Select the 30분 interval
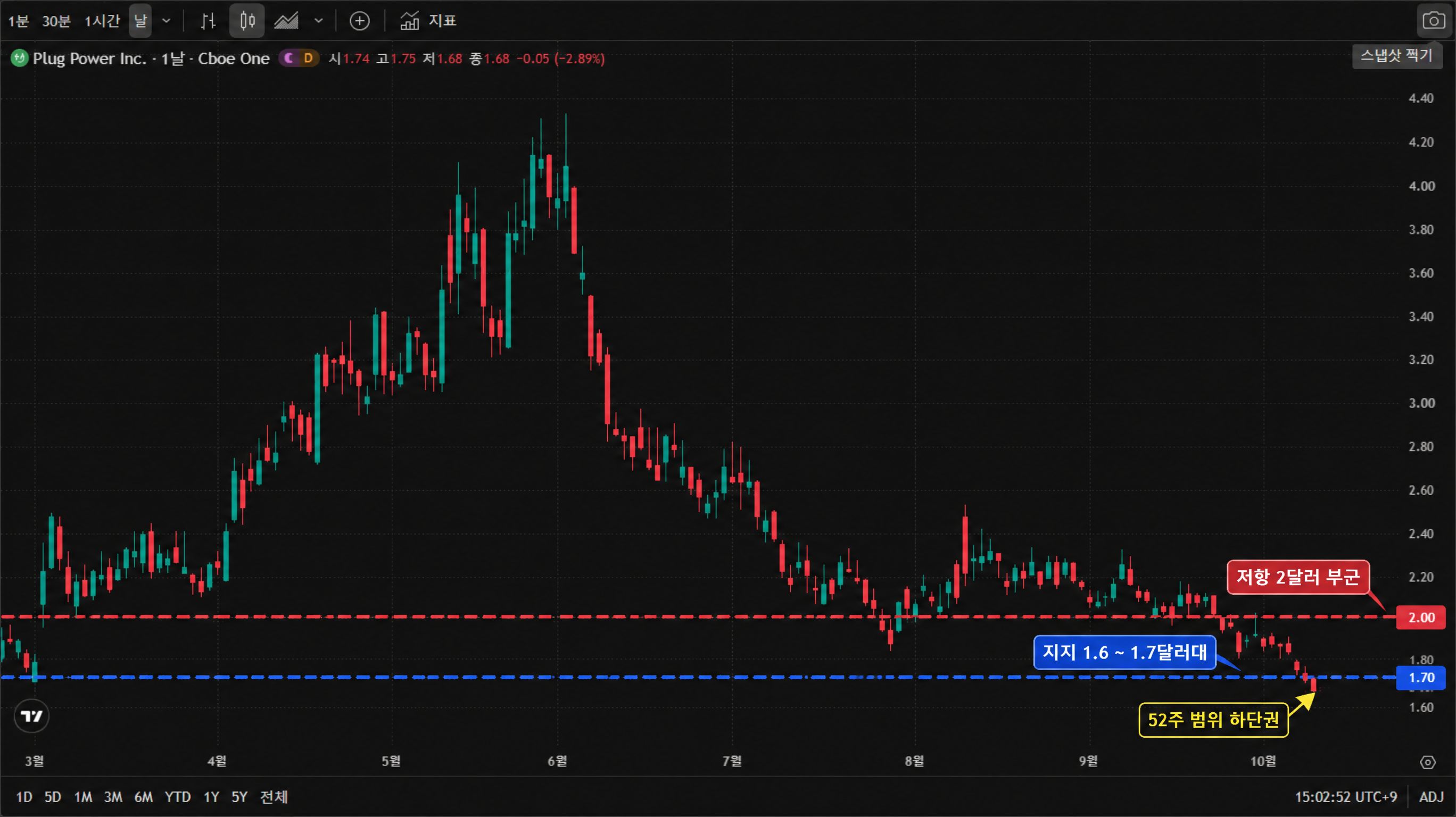Viewport: 1456px width, 817px height. 56,21
